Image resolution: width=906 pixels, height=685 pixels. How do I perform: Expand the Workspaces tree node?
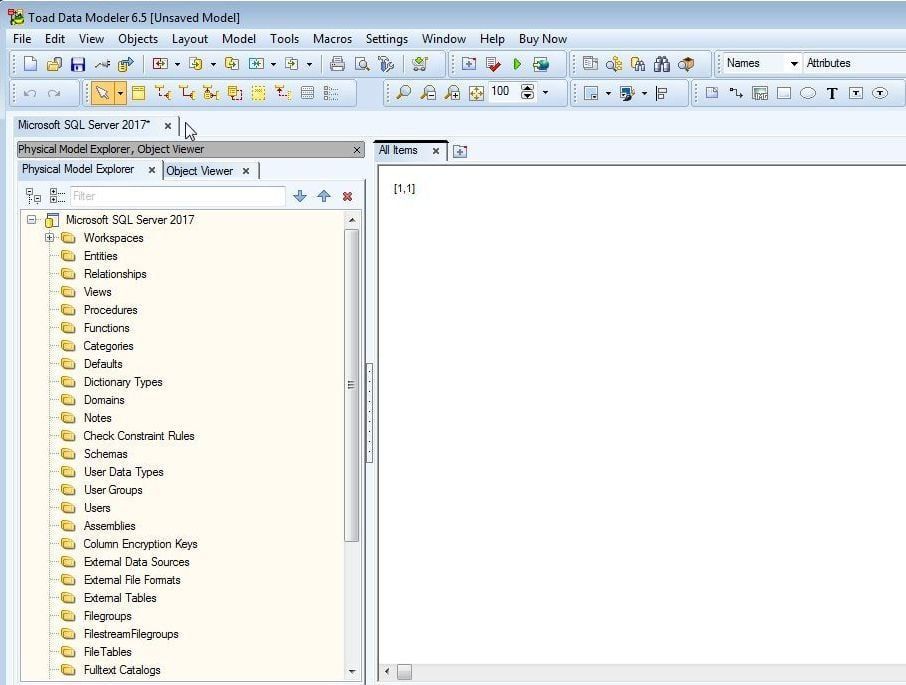point(50,237)
